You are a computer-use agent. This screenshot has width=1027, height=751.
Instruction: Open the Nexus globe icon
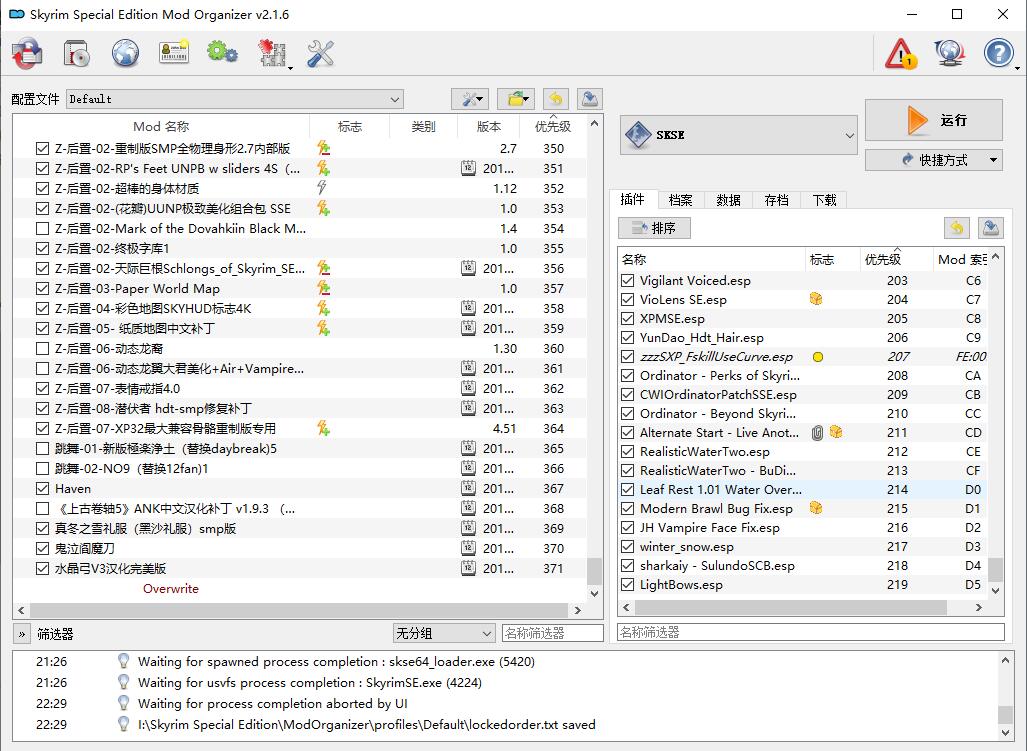(x=125, y=53)
